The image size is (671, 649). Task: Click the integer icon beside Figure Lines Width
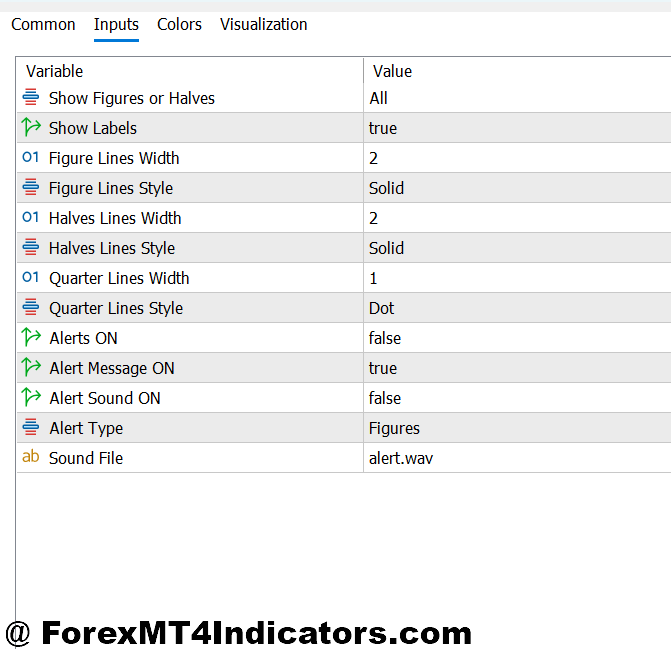tap(30, 158)
